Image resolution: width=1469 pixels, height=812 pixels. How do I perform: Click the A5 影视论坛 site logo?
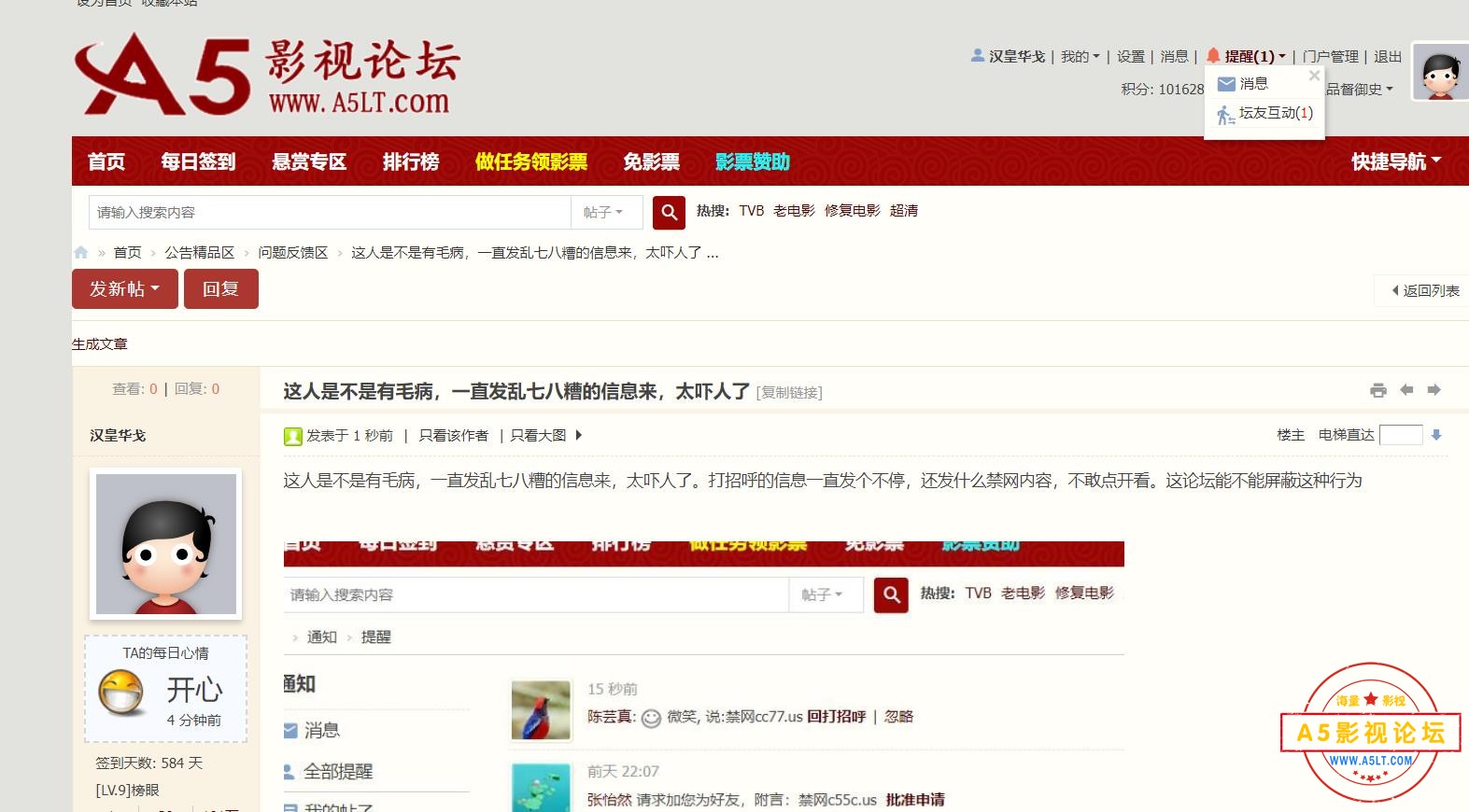point(266,75)
